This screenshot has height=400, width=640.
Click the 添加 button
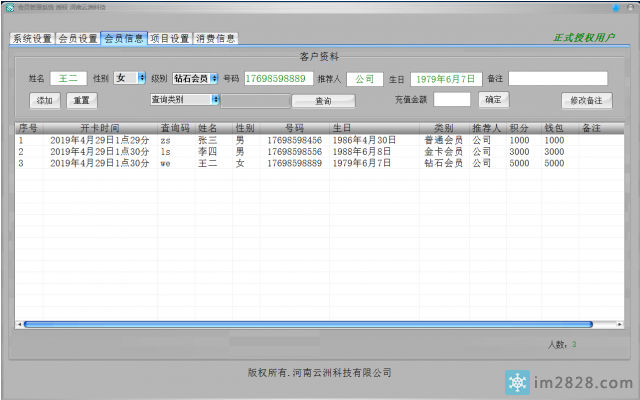[46, 100]
